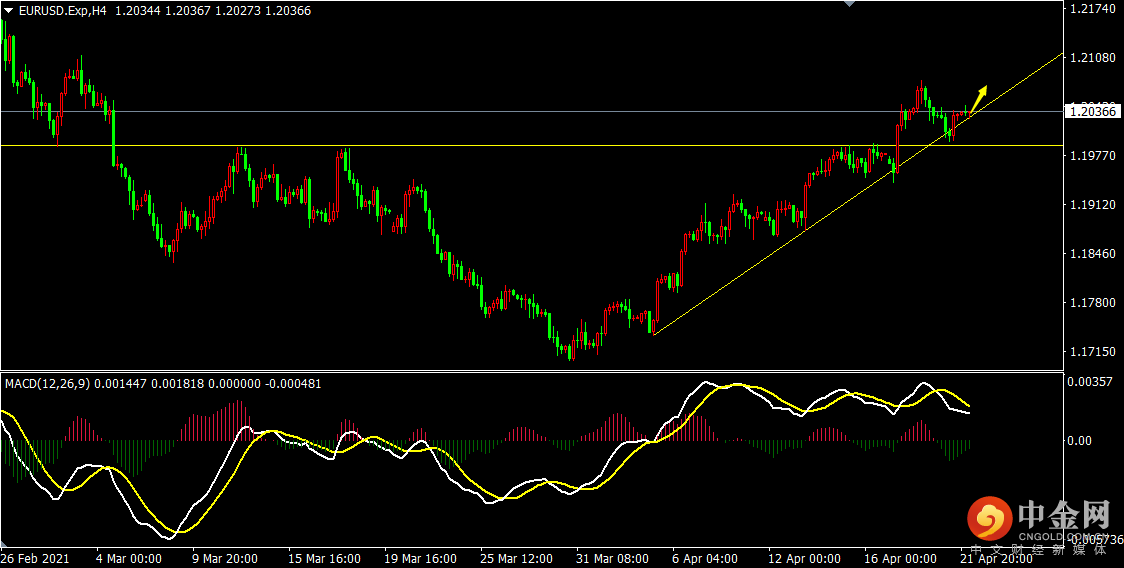Click the MACD value -0.000481 in indicator header

(294, 384)
